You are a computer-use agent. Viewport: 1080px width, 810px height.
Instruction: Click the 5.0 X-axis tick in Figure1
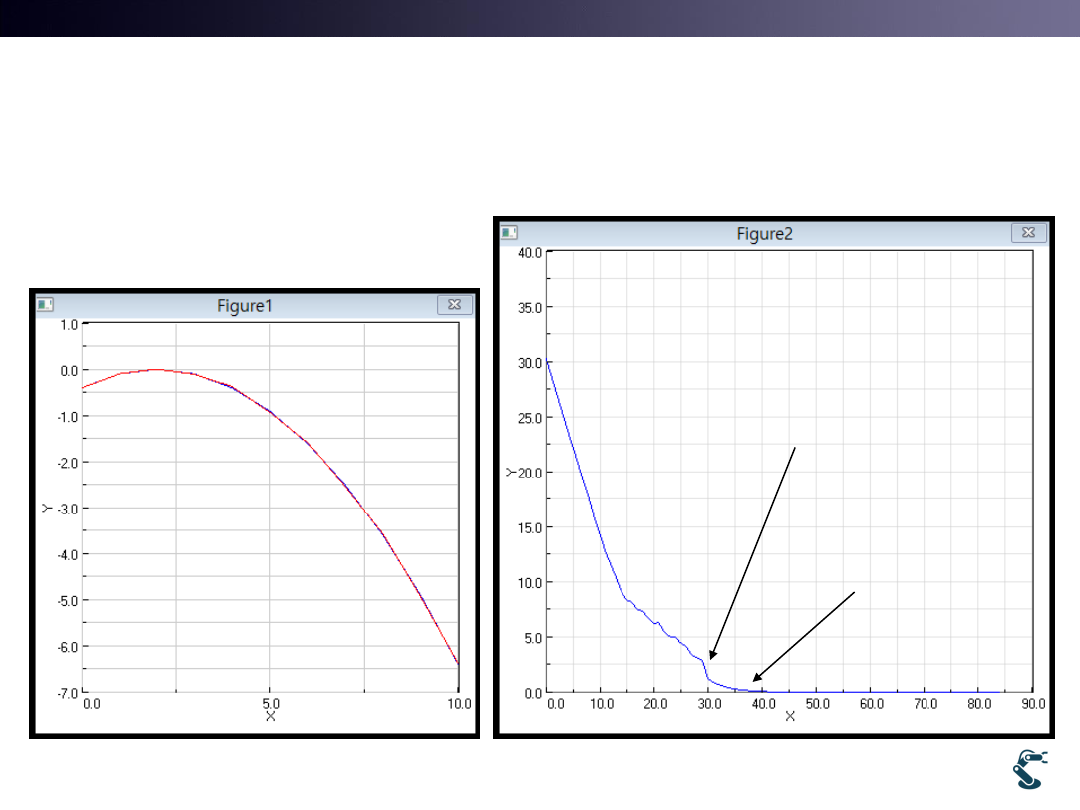pos(270,704)
